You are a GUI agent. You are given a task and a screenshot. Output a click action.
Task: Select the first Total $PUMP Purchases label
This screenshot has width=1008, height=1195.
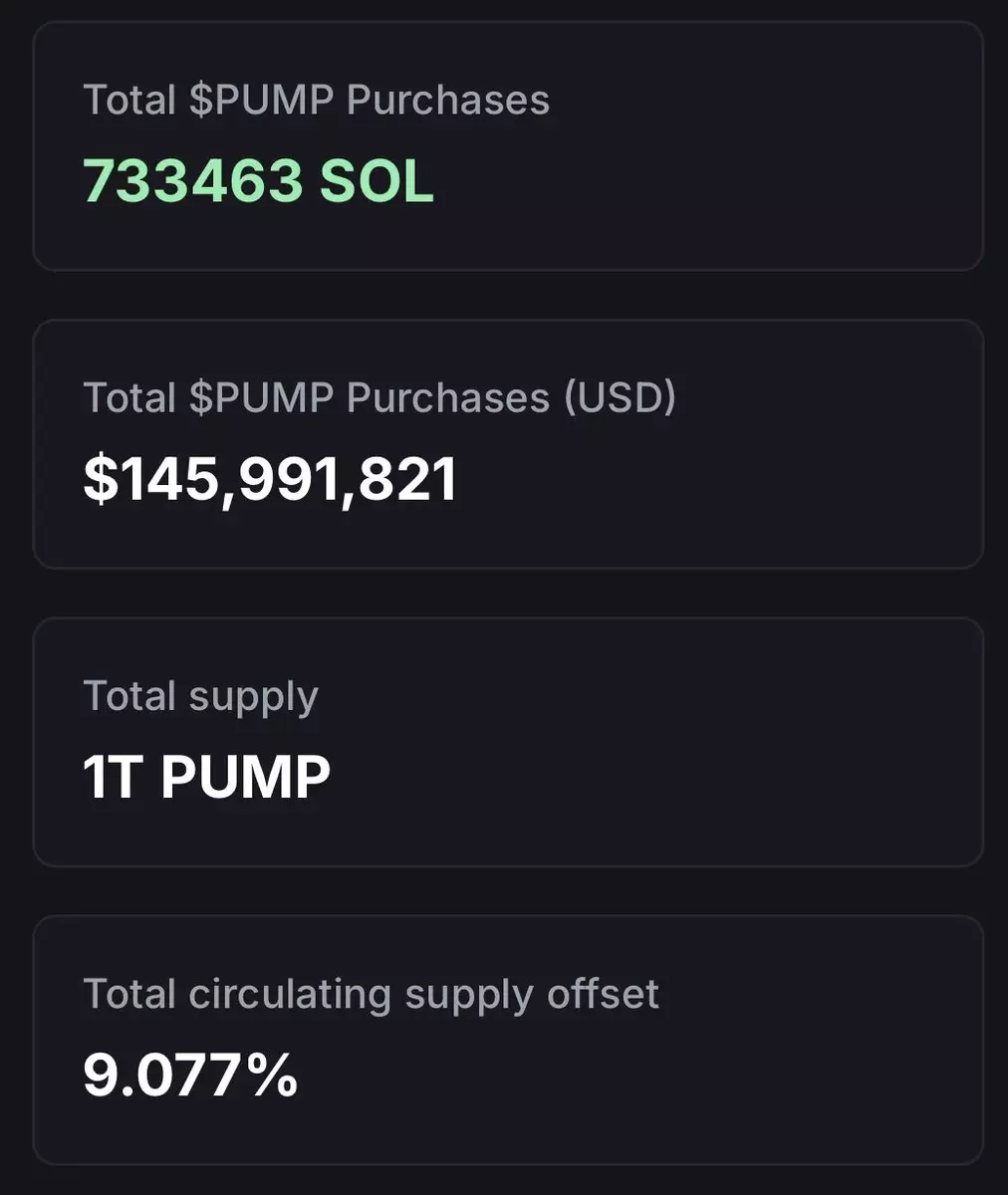316,101
